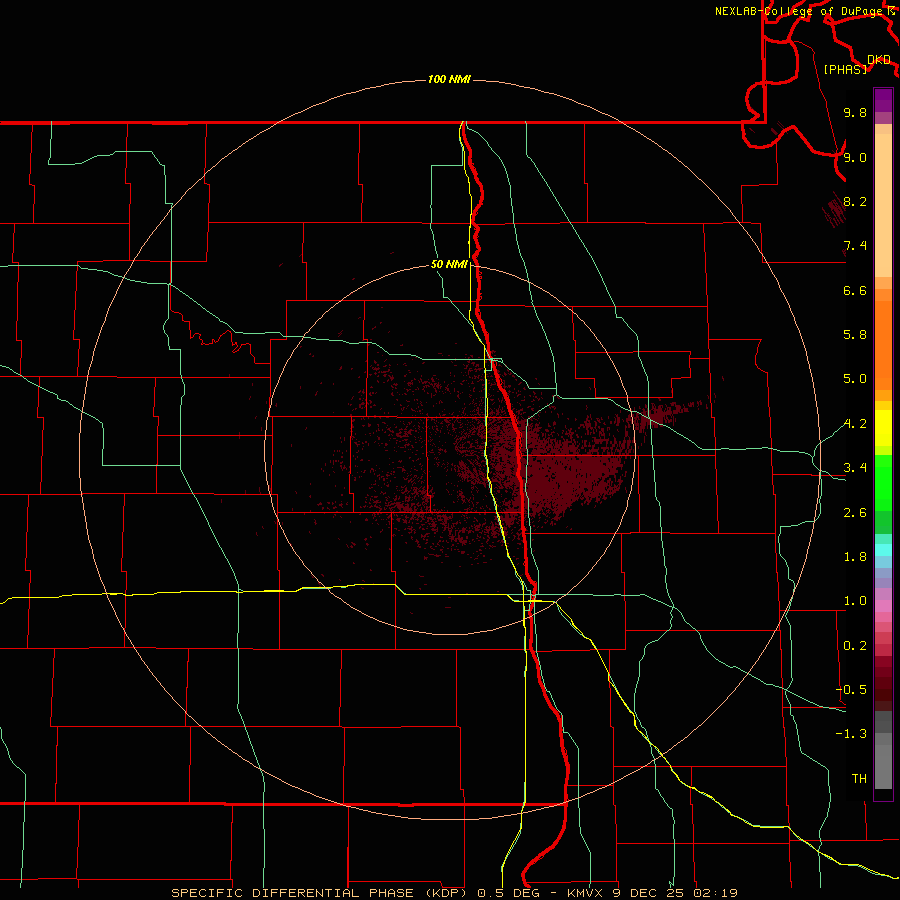Click the 100 NMI range ring label
This screenshot has height=900, width=900.
point(449,79)
